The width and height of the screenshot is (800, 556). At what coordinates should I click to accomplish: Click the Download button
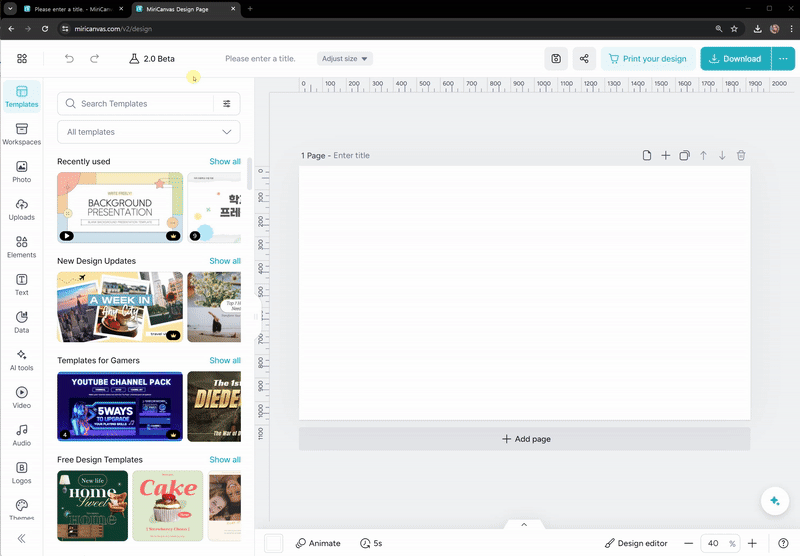tap(735, 59)
